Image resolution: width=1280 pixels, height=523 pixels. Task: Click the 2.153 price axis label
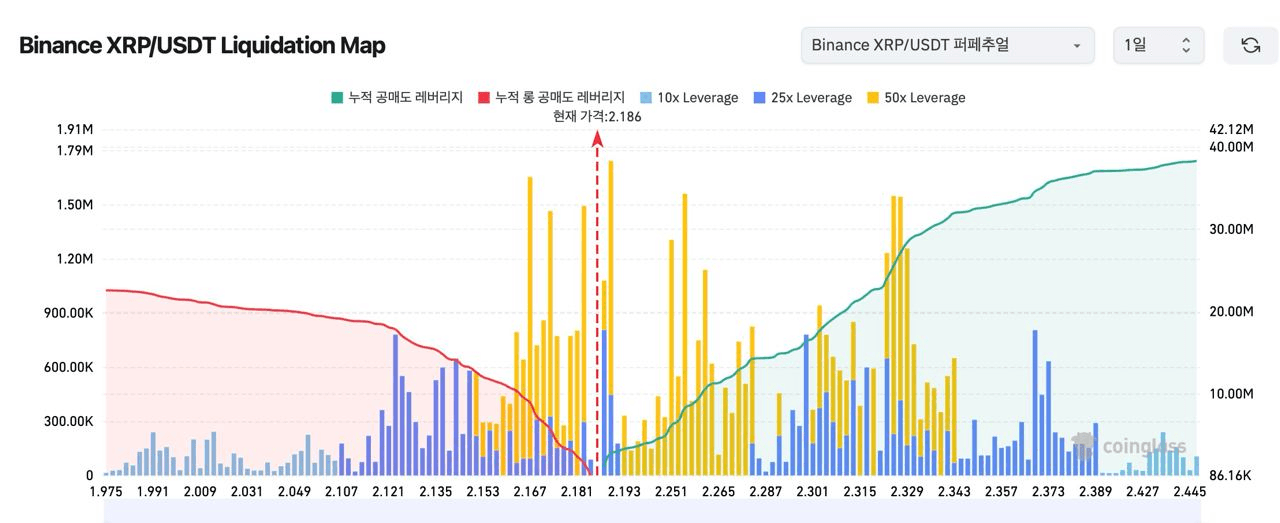point(483,492)
